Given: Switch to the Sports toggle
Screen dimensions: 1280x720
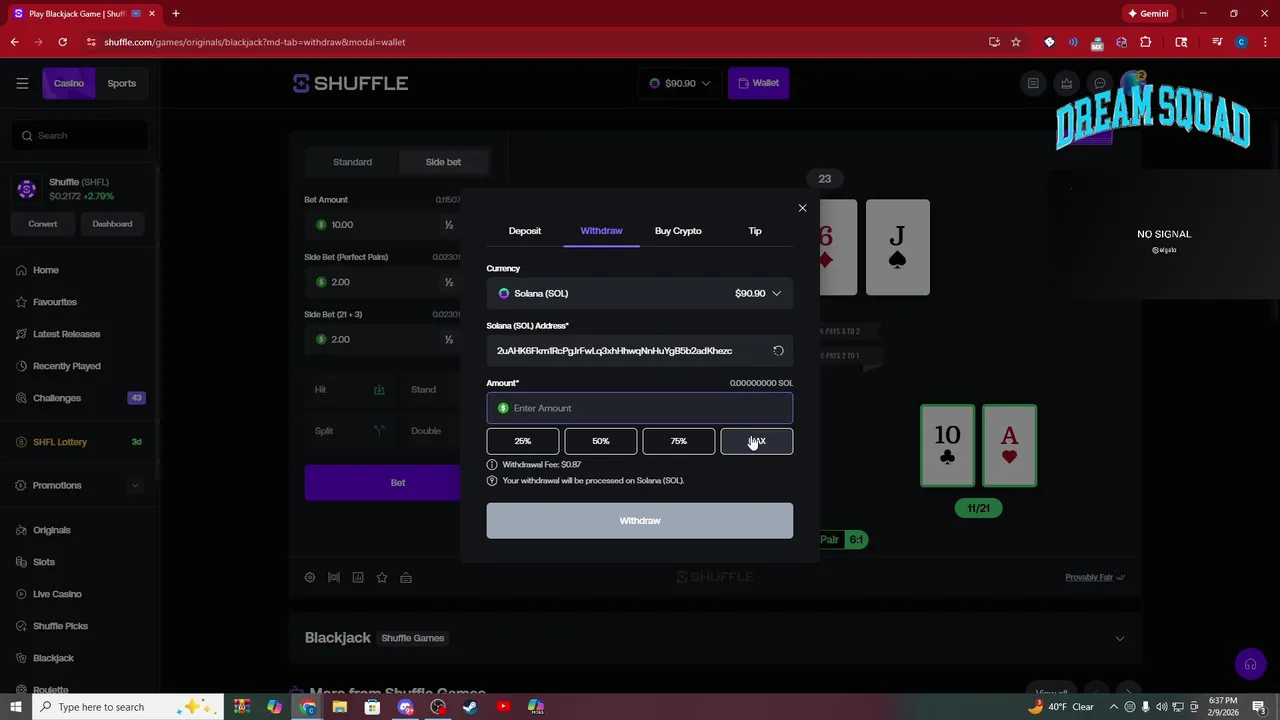Looking at the screenshot, I should (122, 83).
